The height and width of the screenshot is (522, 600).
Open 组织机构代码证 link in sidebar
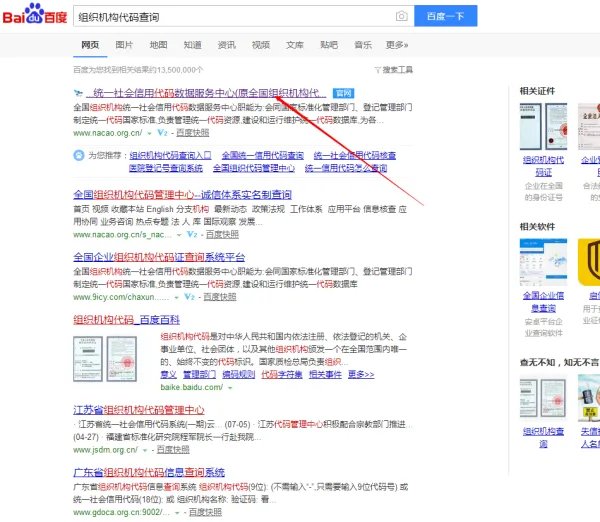[x=543, y=166]
